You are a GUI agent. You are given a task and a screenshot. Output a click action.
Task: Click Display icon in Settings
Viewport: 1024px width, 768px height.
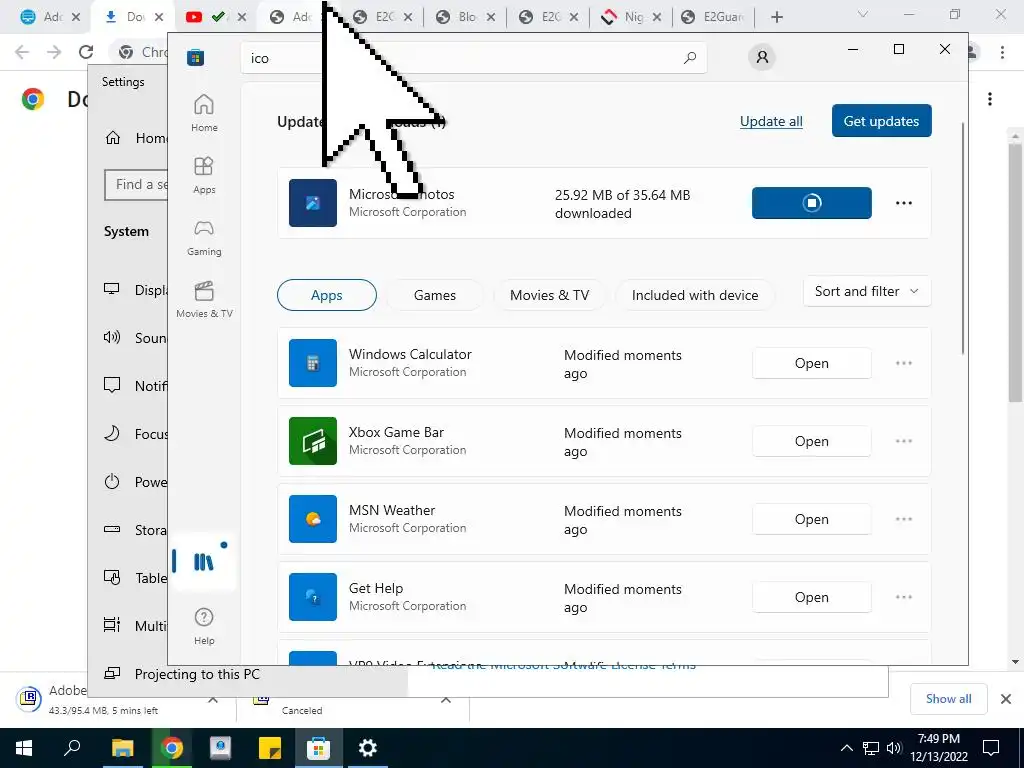click(112, 289)
